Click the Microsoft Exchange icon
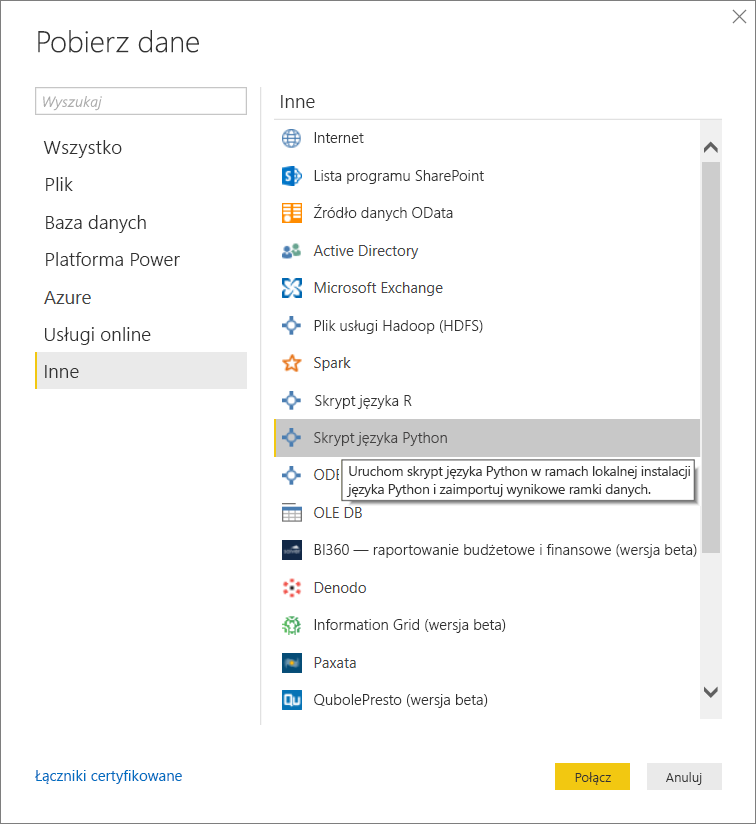The width and height of the screenshot is (756, 824). (291, 288)
